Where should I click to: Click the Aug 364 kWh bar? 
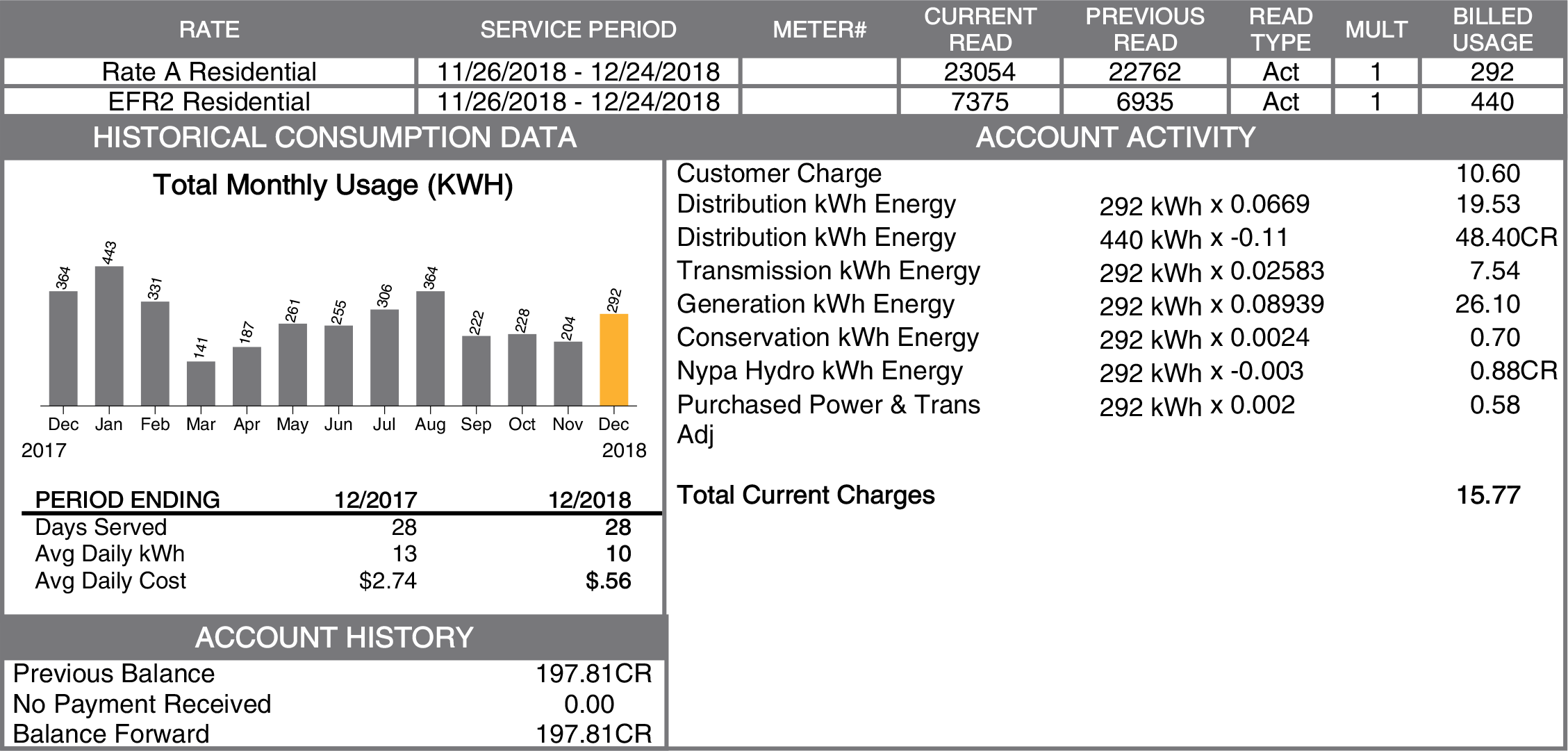click(430, 349)
